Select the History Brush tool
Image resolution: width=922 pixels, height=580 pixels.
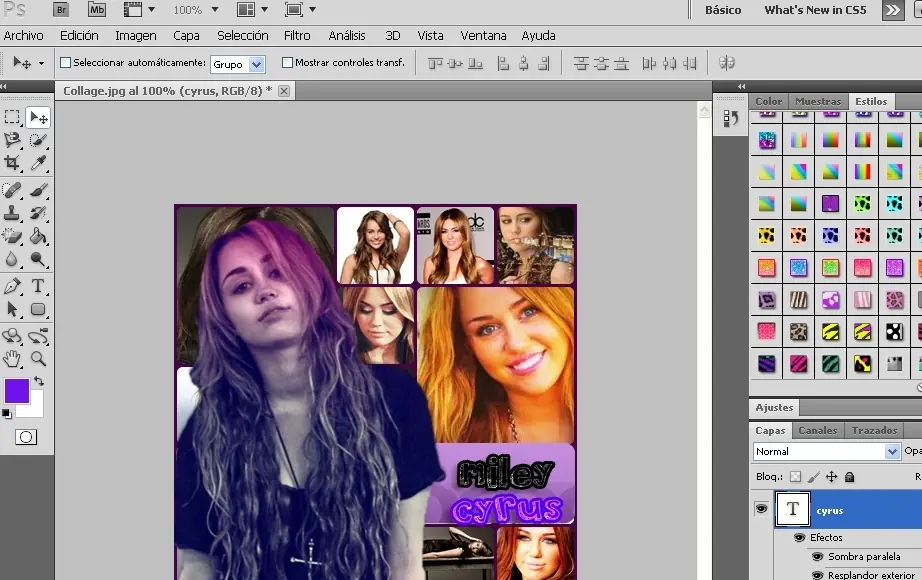pos(38,213)
